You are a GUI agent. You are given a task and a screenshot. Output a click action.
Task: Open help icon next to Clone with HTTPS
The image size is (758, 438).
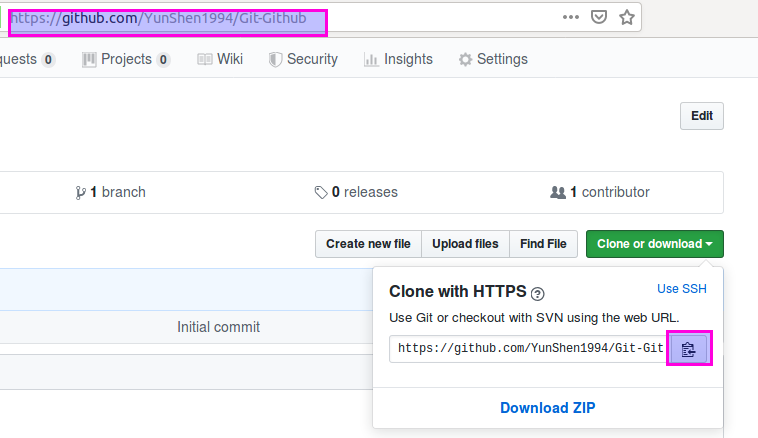pyautogui.click(x=538, y=293)
